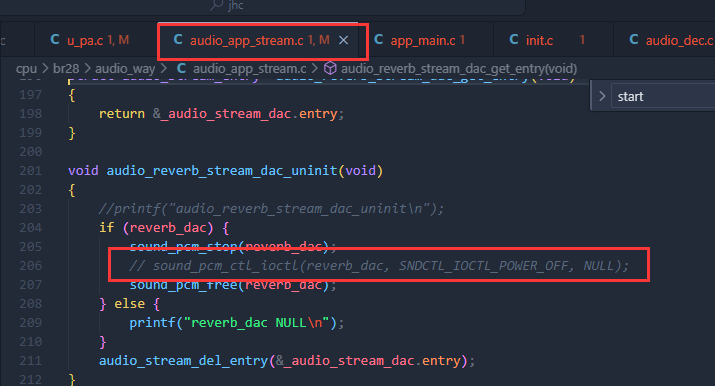Close the audio_app_stream.c tab
The width and height of the screenshot is (715, 386).
(x=343, y=41)
